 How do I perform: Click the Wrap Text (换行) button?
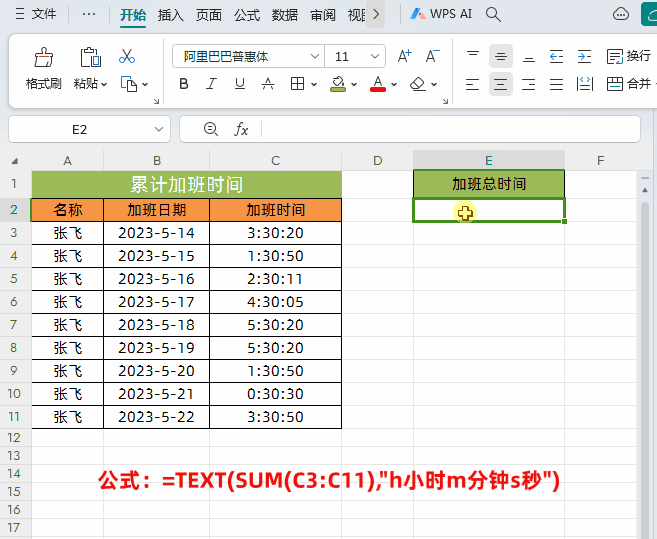[629, 56]
